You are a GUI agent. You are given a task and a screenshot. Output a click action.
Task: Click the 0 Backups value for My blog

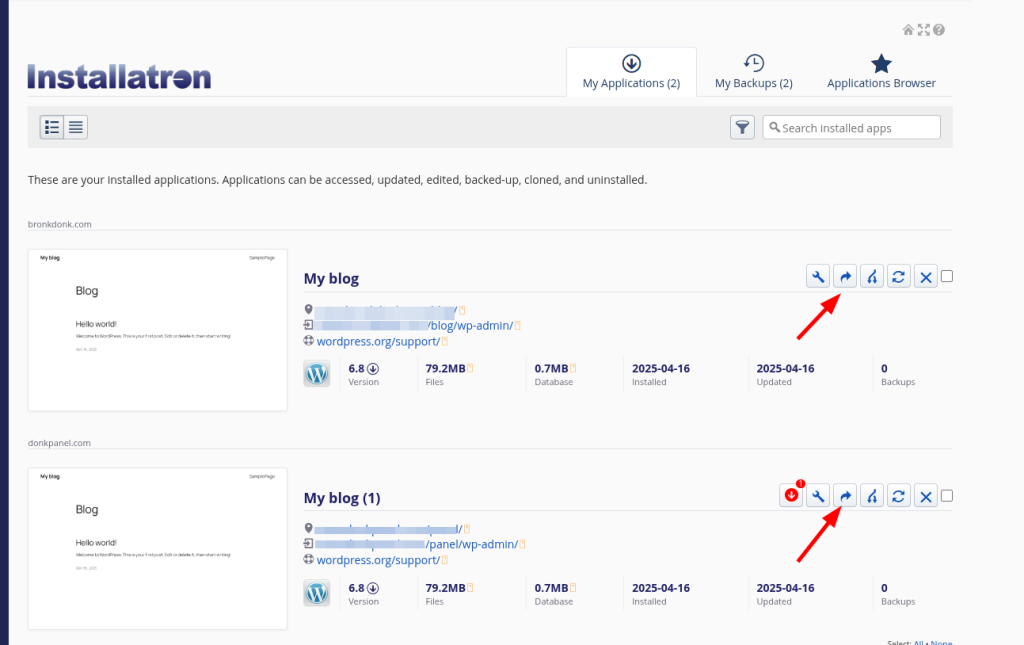[884, 368]
